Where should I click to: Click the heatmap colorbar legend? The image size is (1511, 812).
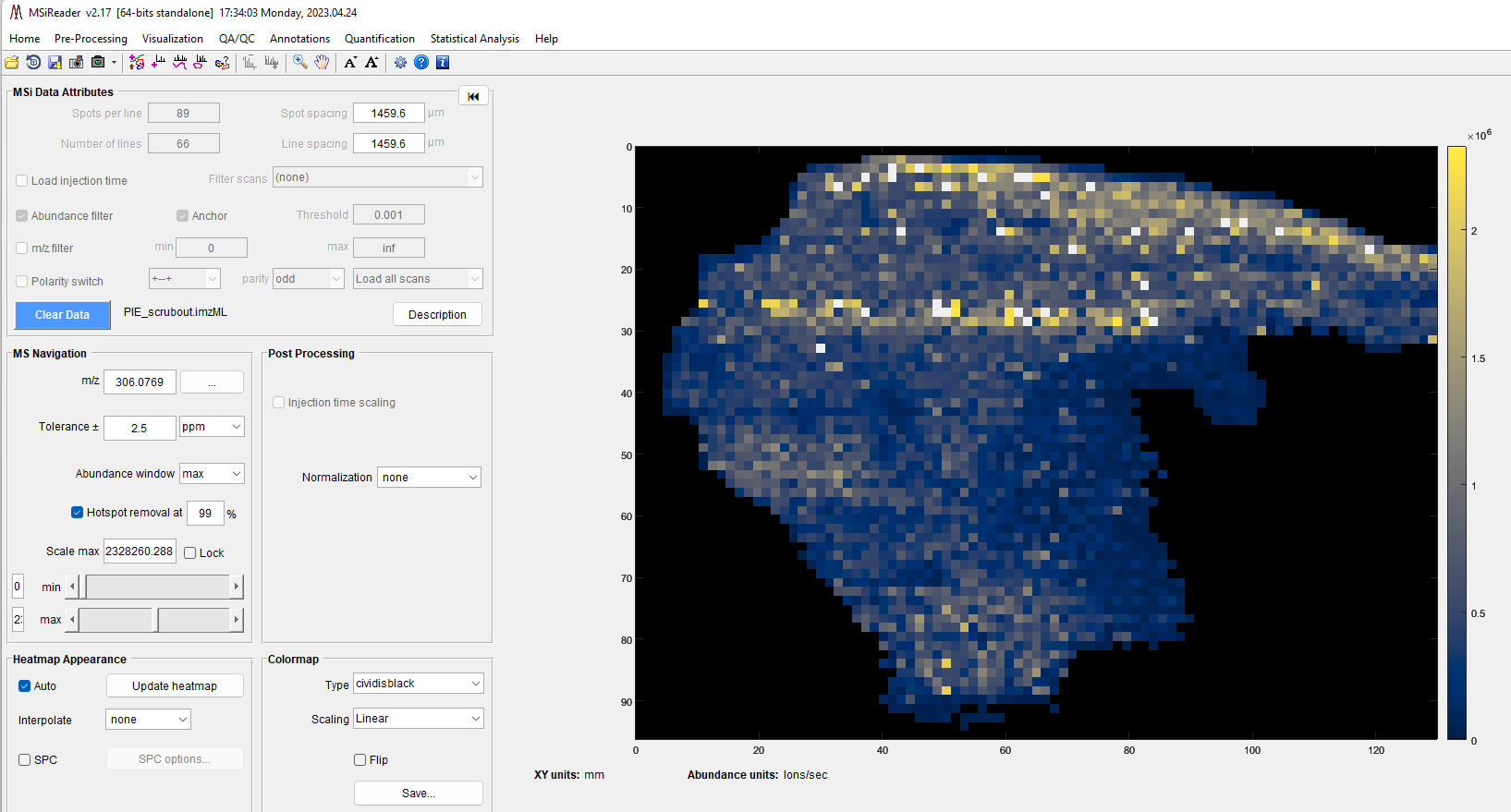(x=1456, y=443)
